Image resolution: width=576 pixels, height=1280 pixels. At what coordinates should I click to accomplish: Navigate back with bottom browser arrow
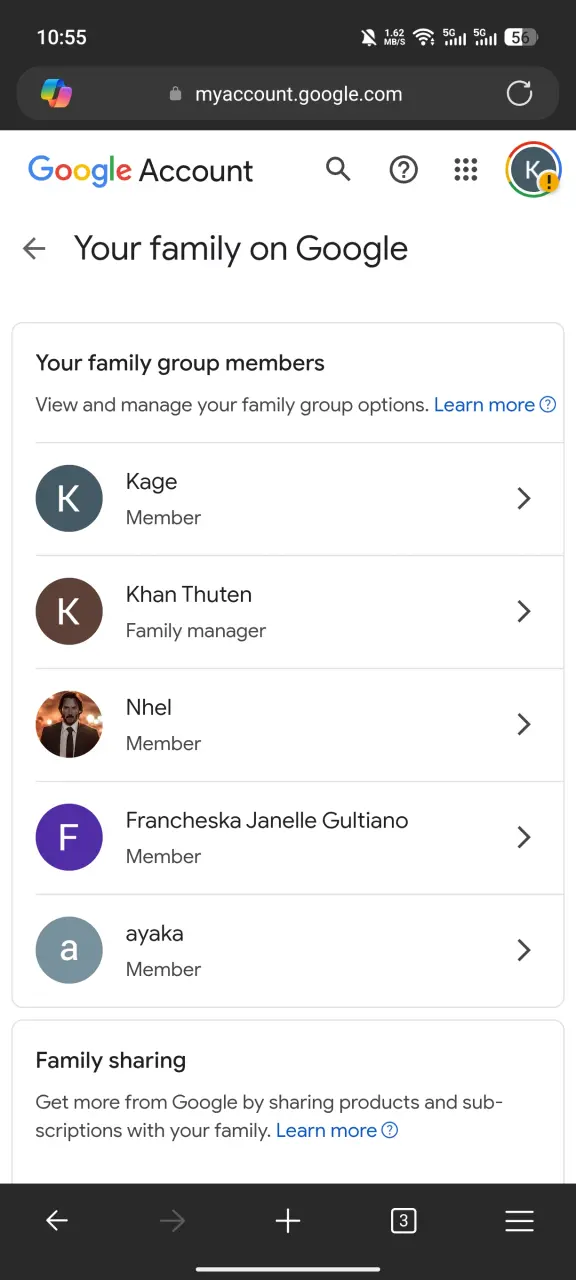tap(57, 1220)
